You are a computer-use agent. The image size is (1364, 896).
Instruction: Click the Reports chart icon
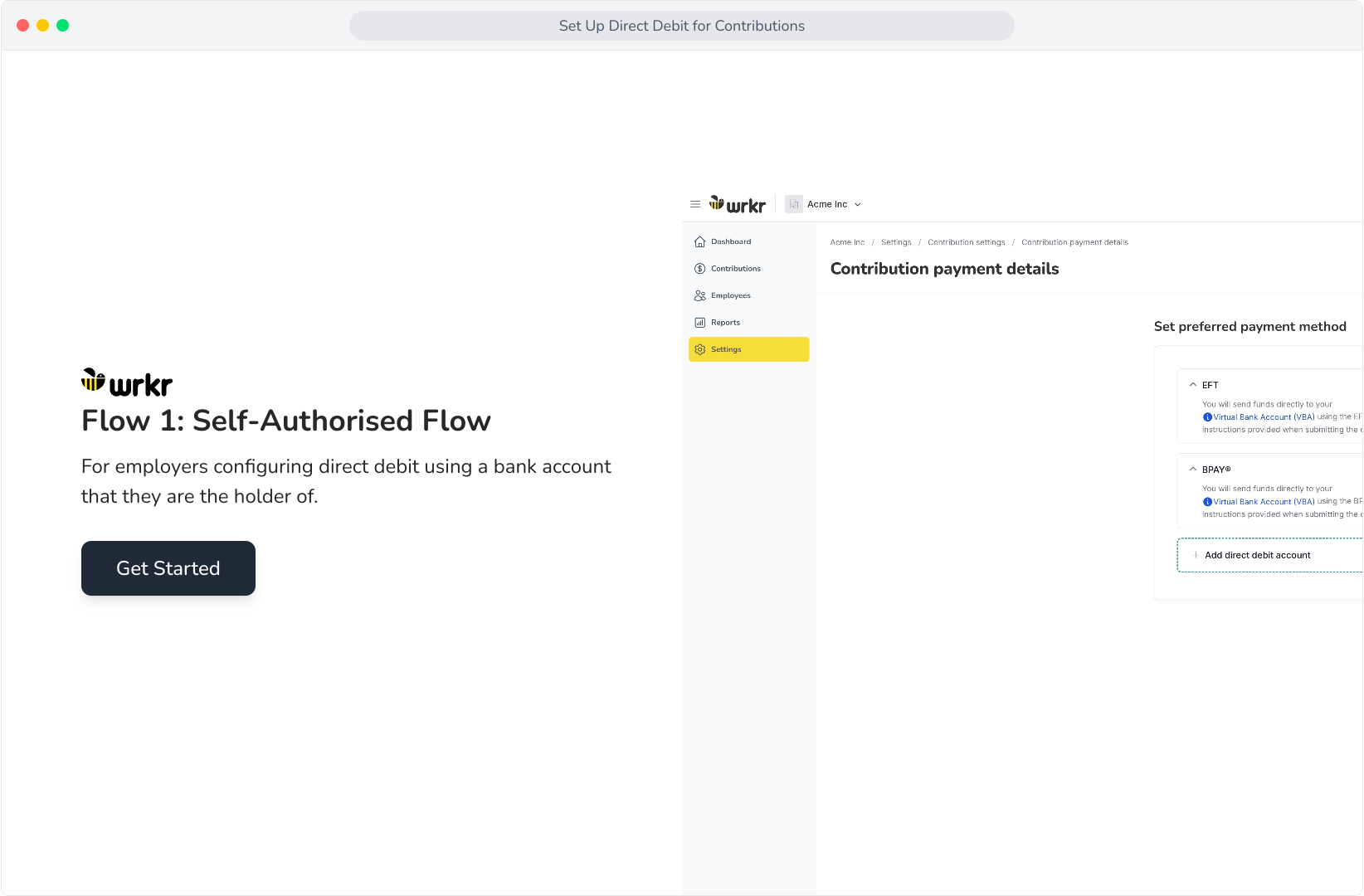(699, 323)
